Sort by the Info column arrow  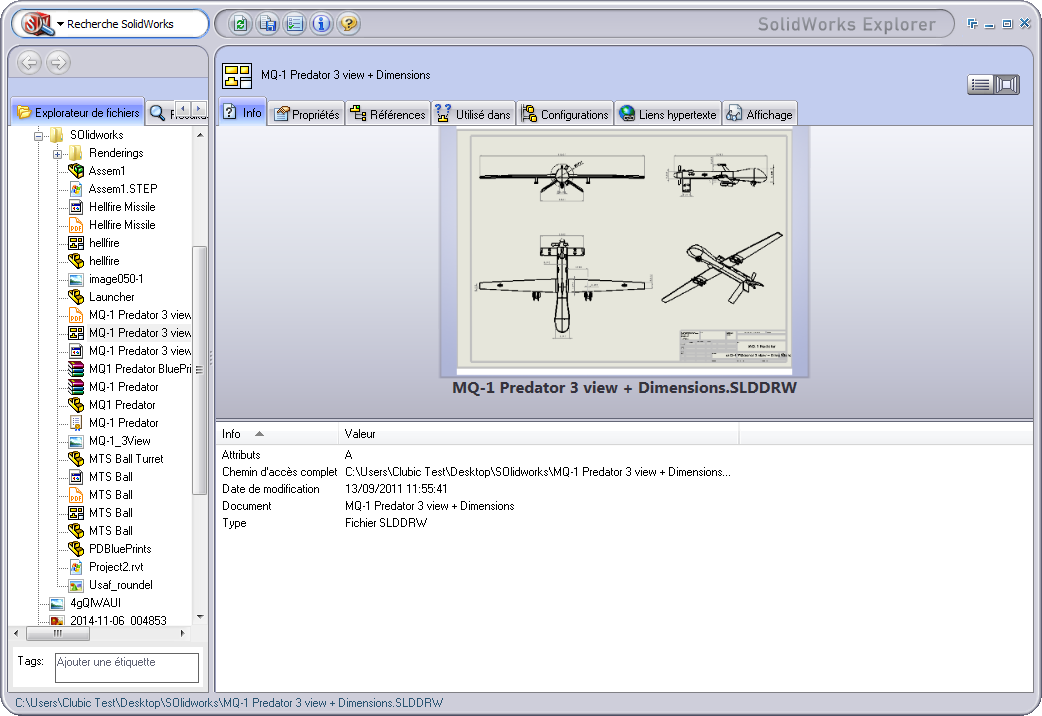tap(259, 434)
